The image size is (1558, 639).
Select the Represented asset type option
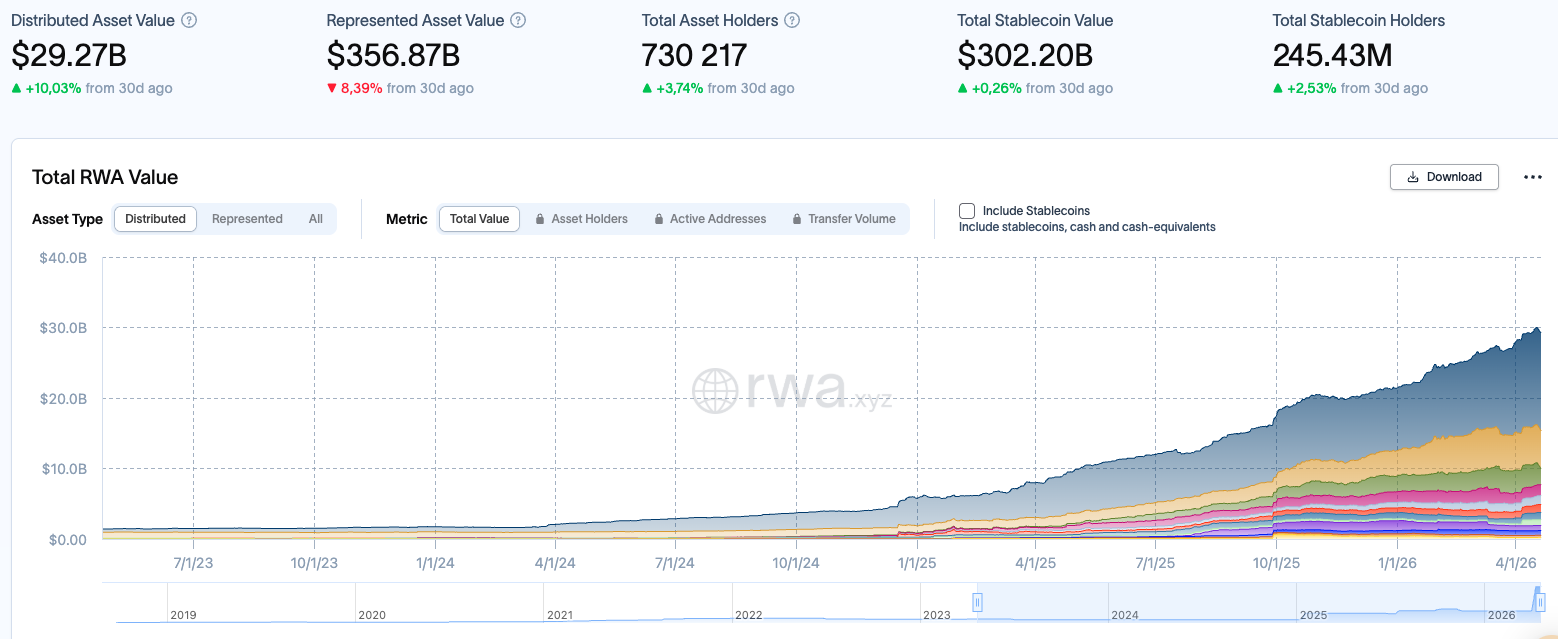click(246, 218)
